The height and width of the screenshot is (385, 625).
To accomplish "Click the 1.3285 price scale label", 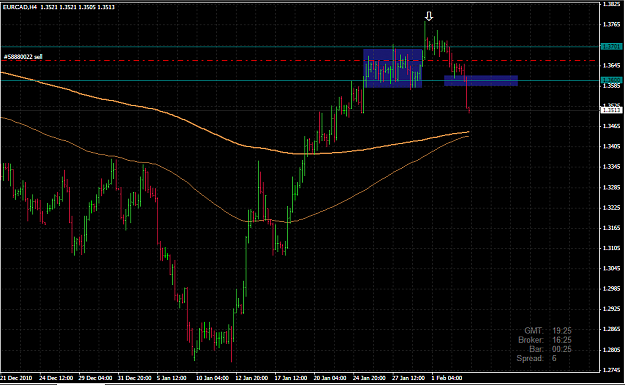I will (x=611, y=187).
